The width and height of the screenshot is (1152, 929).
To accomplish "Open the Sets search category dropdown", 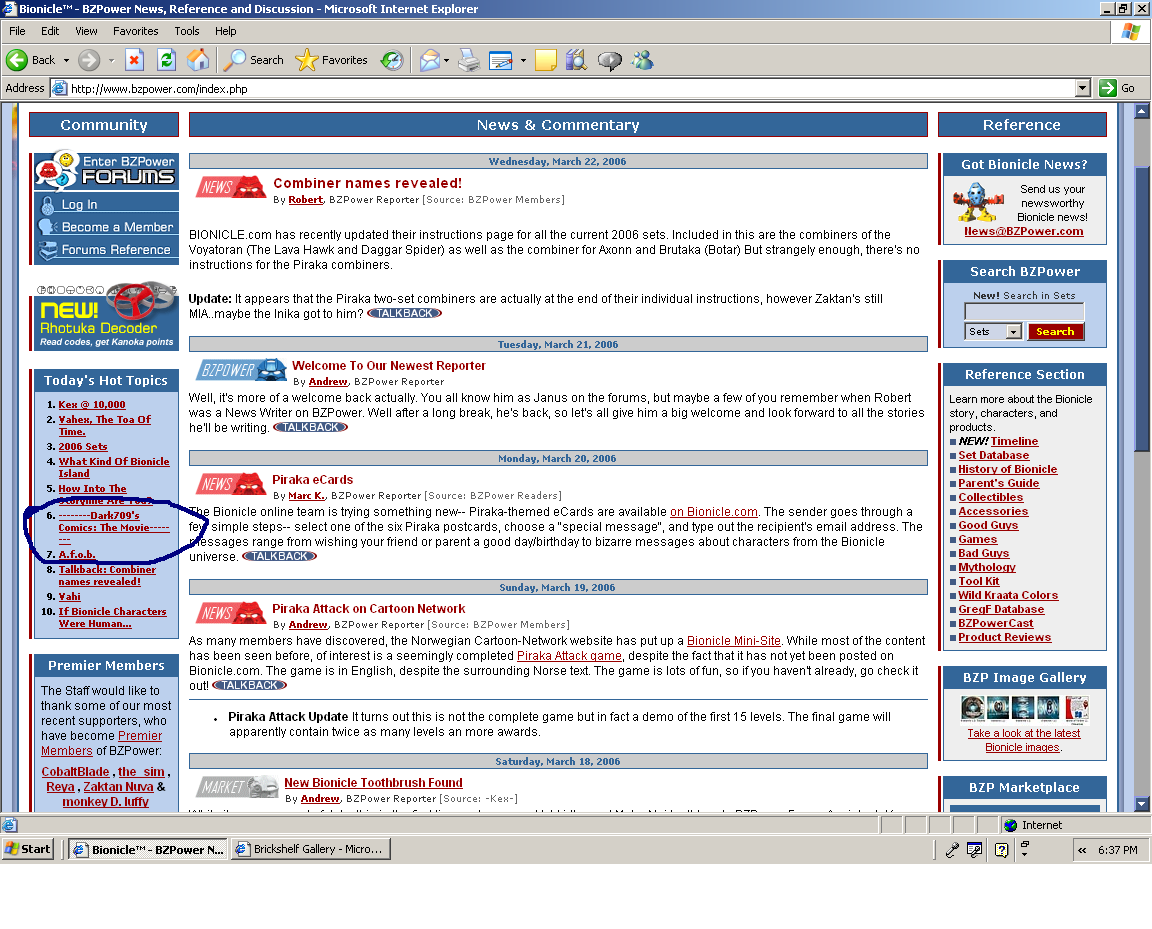I will [x=1014, y=331].
